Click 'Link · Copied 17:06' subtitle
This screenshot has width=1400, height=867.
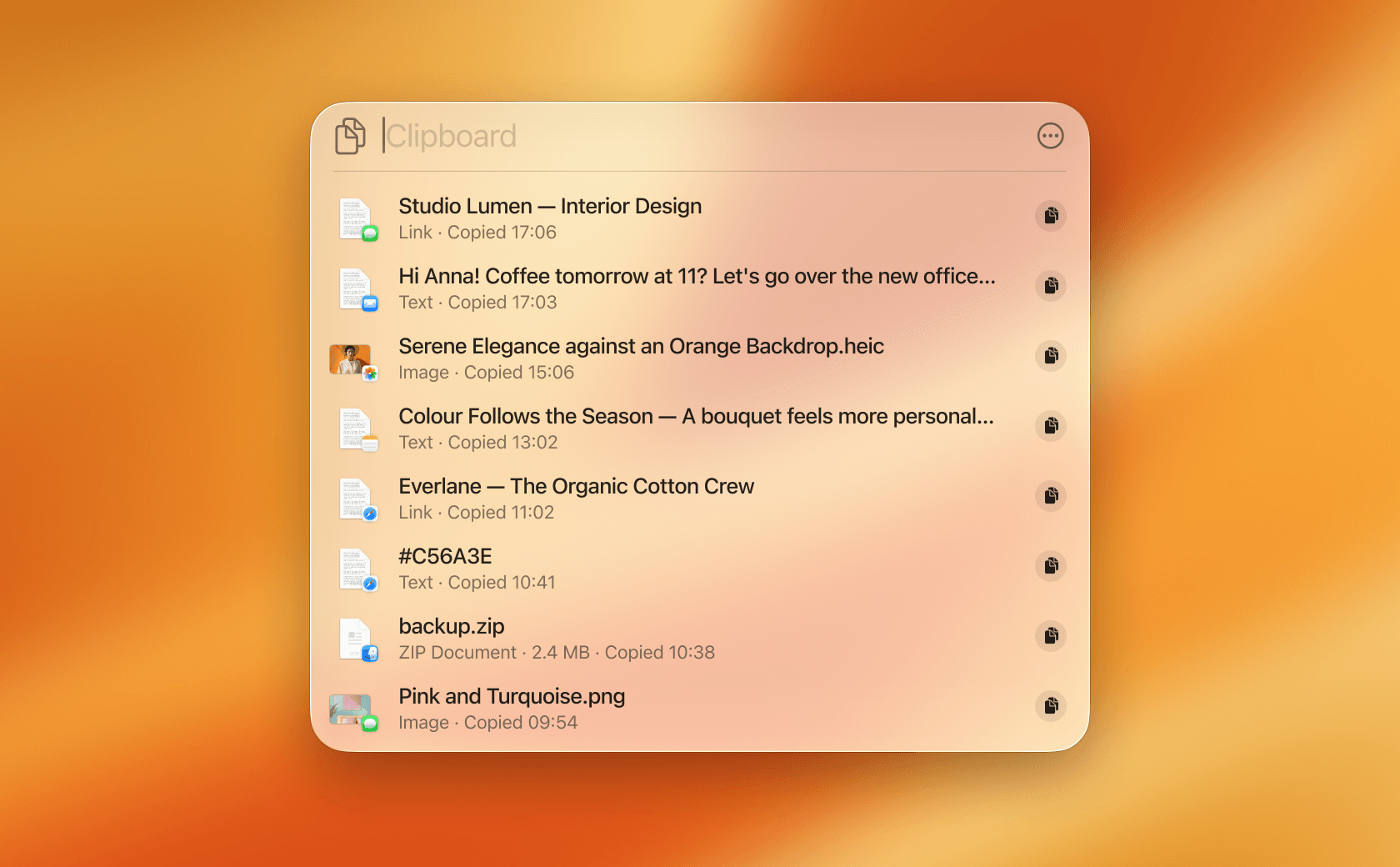(477, 233)
